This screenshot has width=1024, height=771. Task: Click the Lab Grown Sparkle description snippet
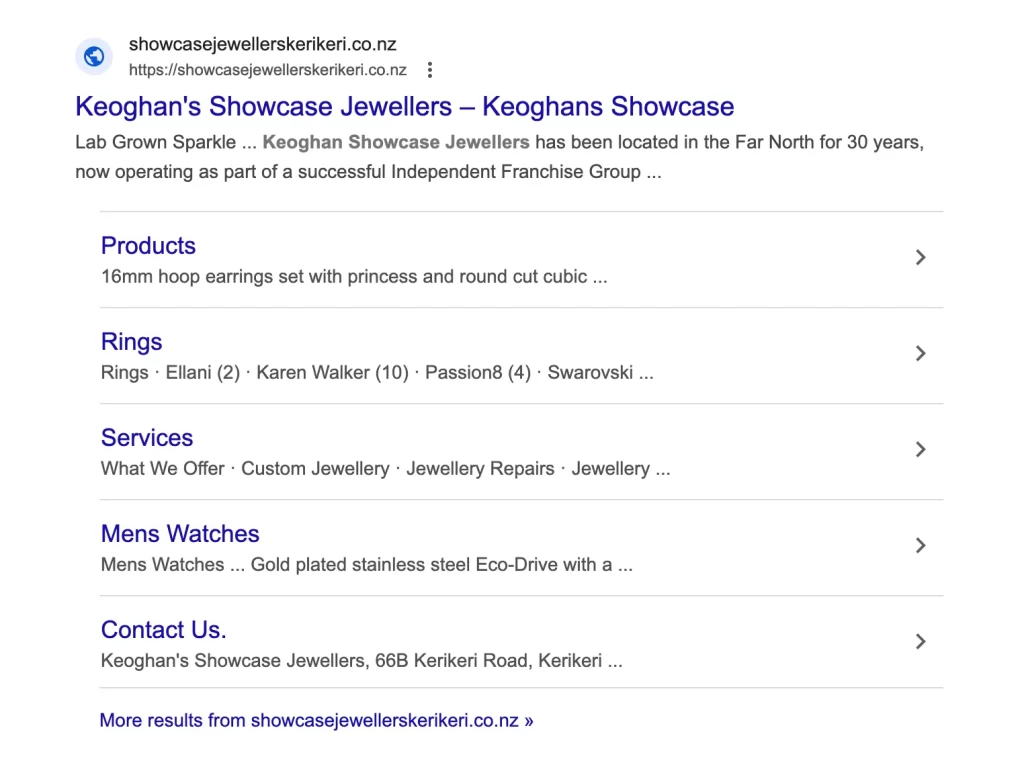500,157
